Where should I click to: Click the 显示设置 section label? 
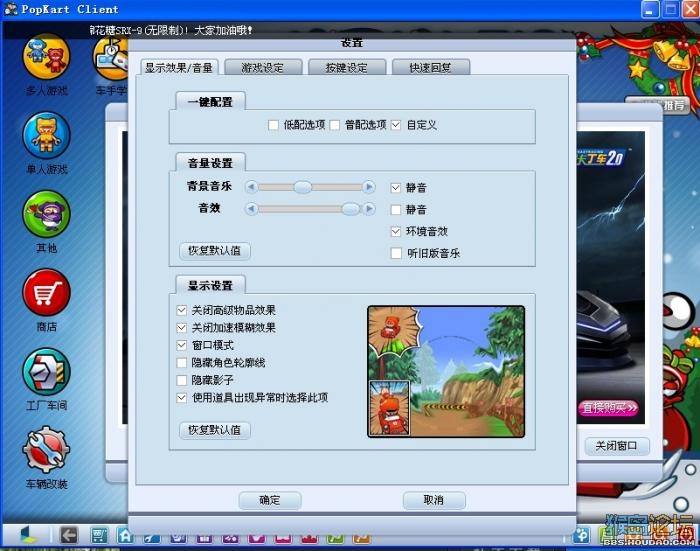point(210,286)
